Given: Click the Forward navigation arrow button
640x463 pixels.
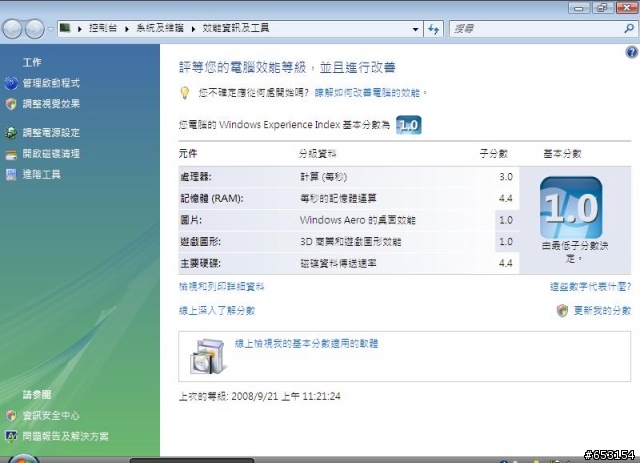Looking at the screenshot, I should 35,29.
